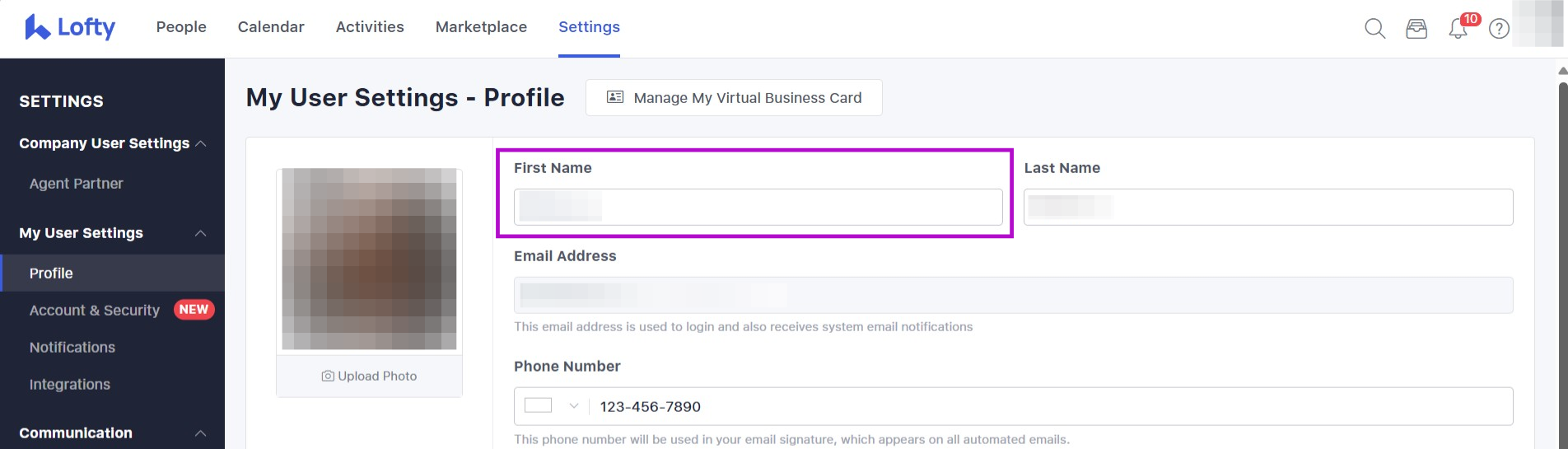Select Account & Security in sidebar

pyautogui.click(x=95, y=311)
